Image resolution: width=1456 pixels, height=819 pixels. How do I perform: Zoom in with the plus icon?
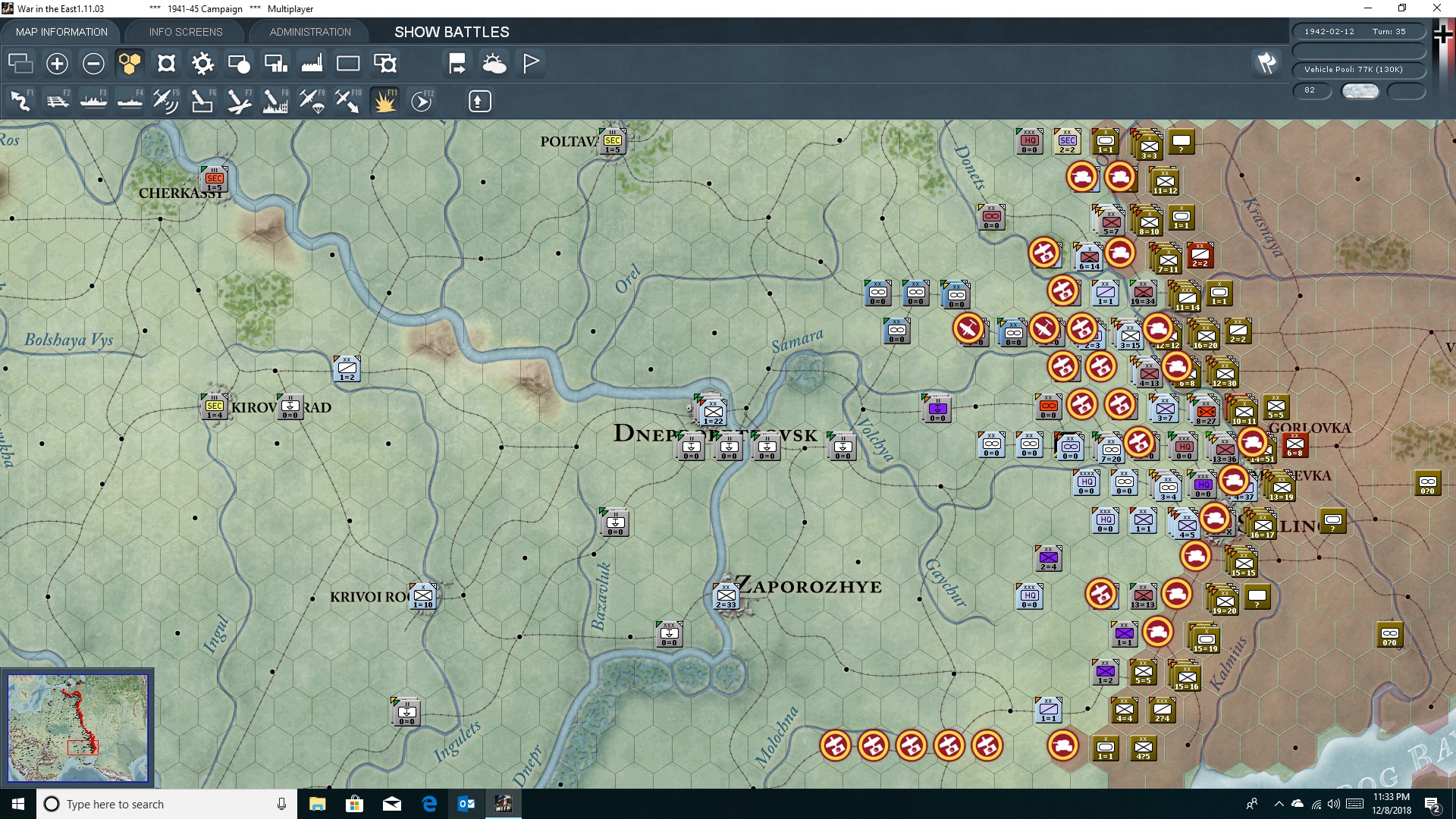[57, 64]
